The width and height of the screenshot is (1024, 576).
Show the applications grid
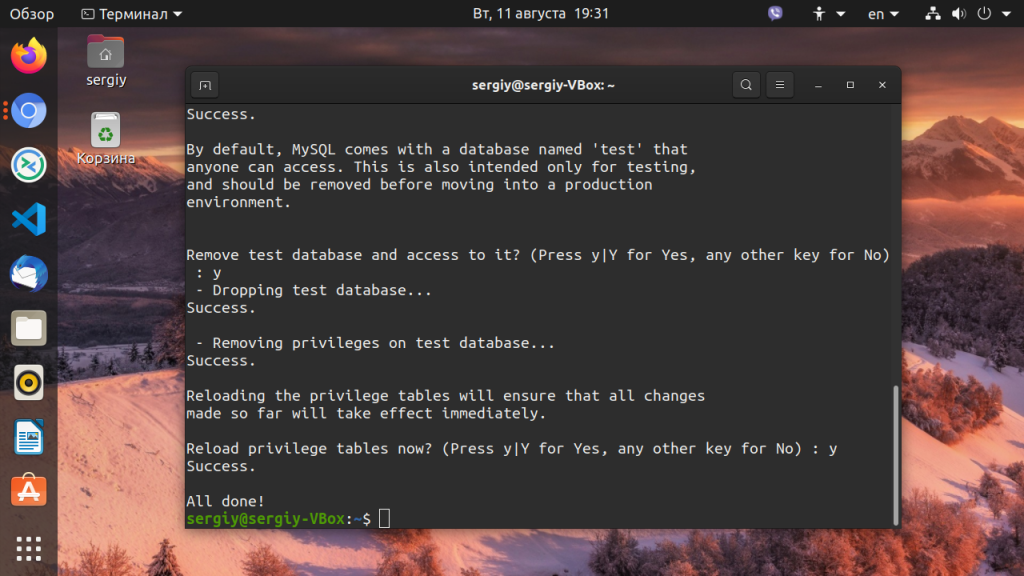point(29,549)
